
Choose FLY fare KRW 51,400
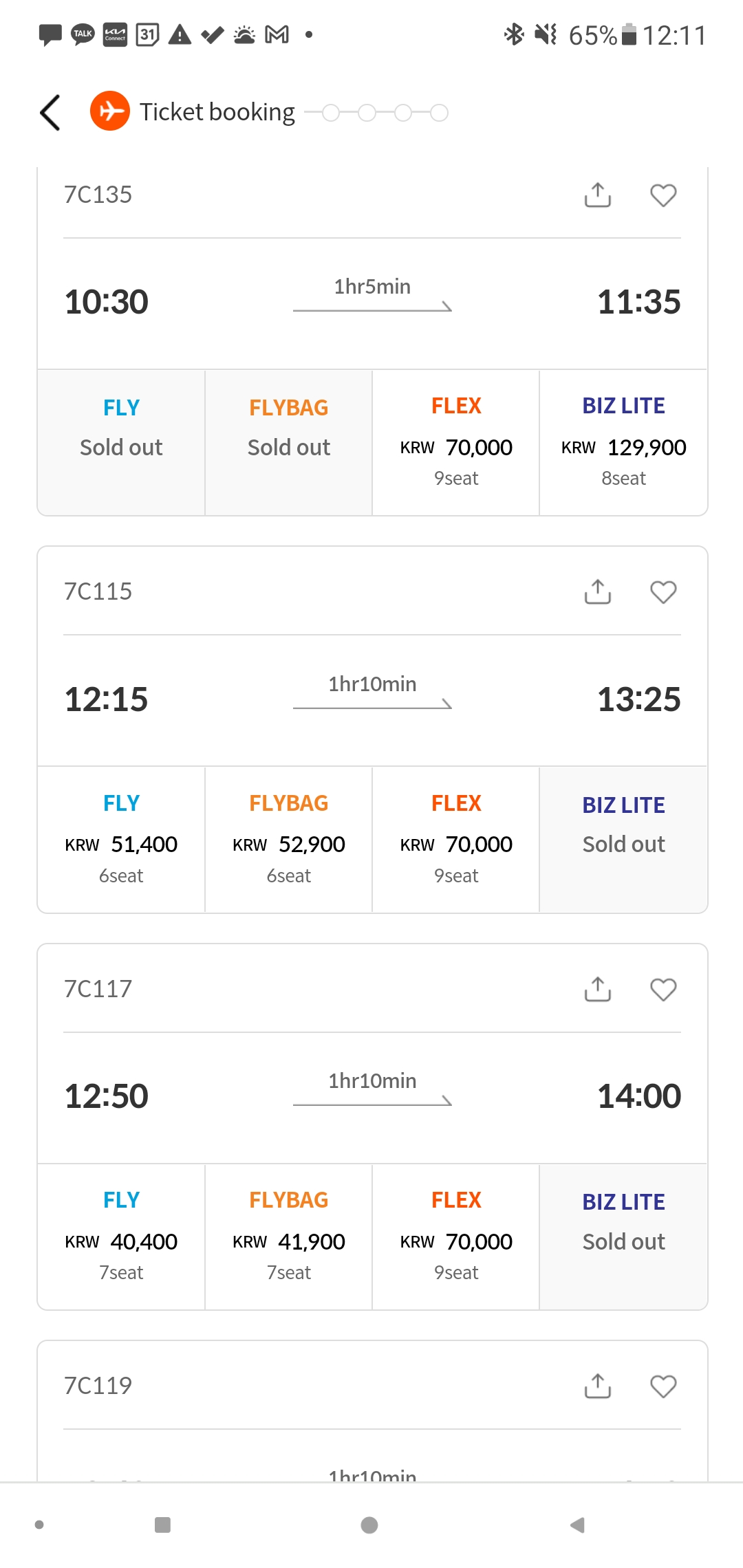[x=121, y=840]
